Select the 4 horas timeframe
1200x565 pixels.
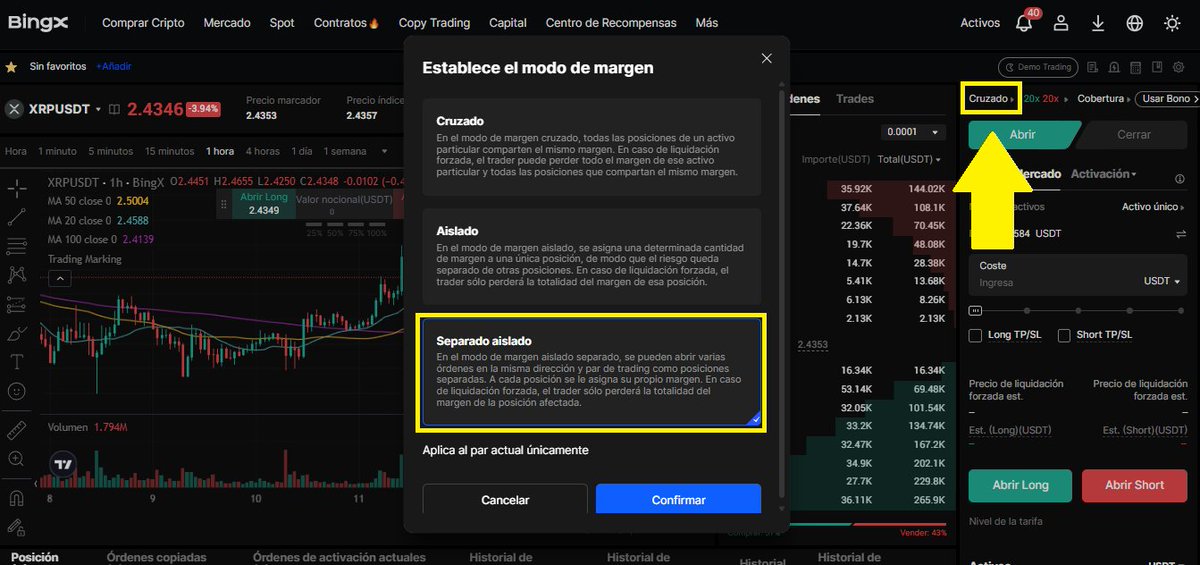point(263,151)
